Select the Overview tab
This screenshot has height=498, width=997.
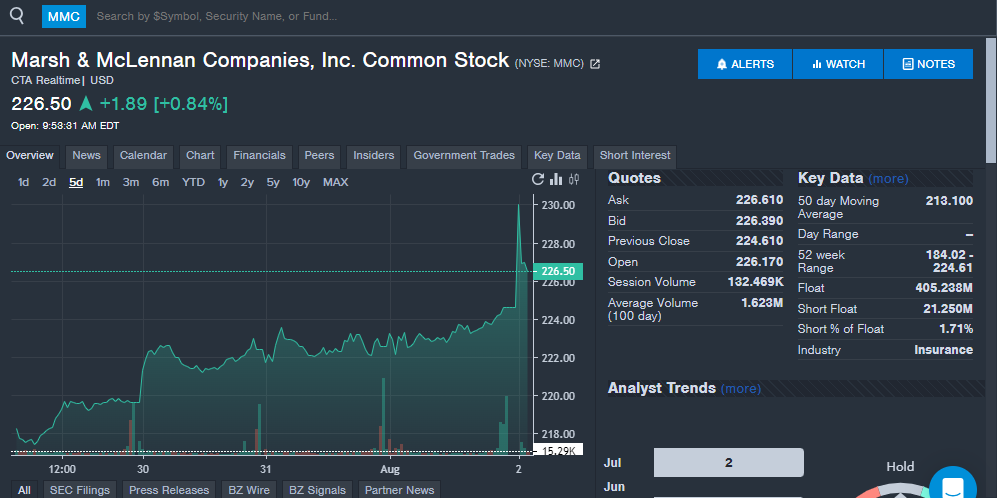pos(30,156)
